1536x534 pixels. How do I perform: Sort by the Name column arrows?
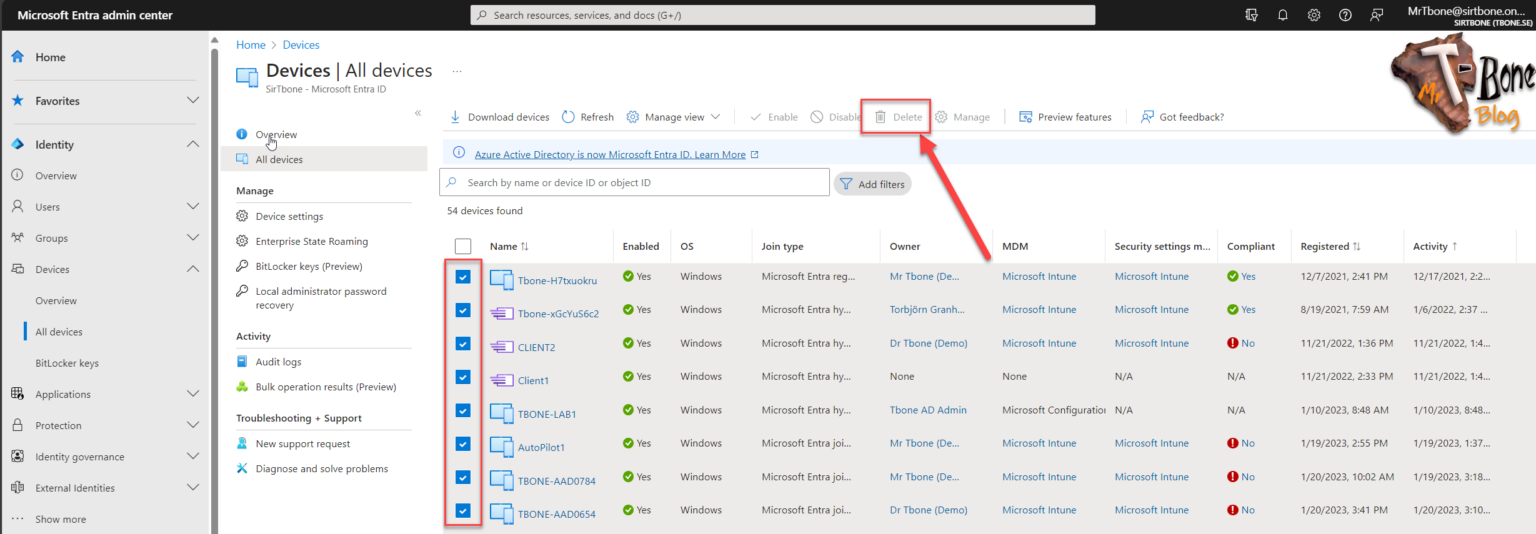[525, 246]
